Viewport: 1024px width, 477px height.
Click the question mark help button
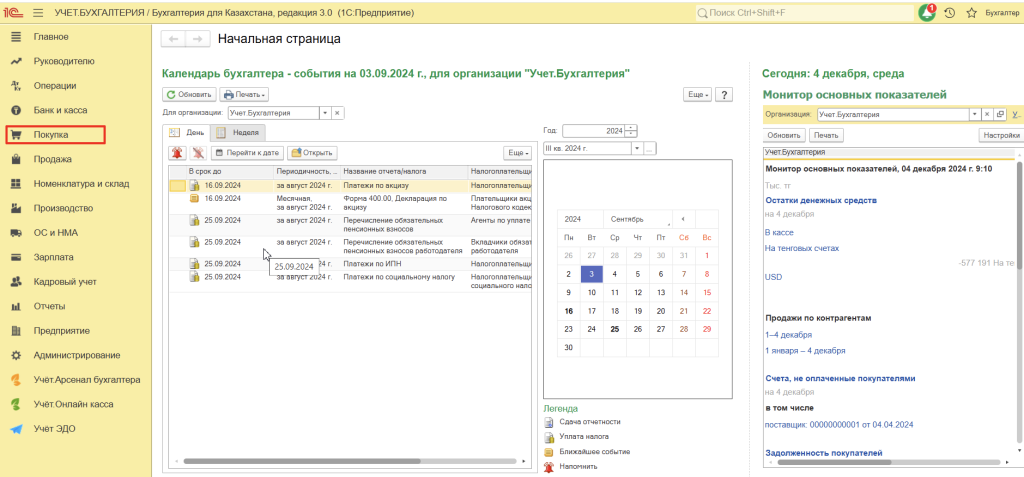click(x=725, y=94)
